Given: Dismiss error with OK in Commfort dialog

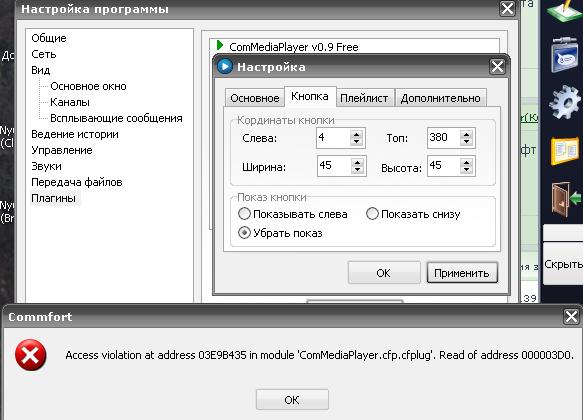Looking at the screenshot, I should click(292, 400).
